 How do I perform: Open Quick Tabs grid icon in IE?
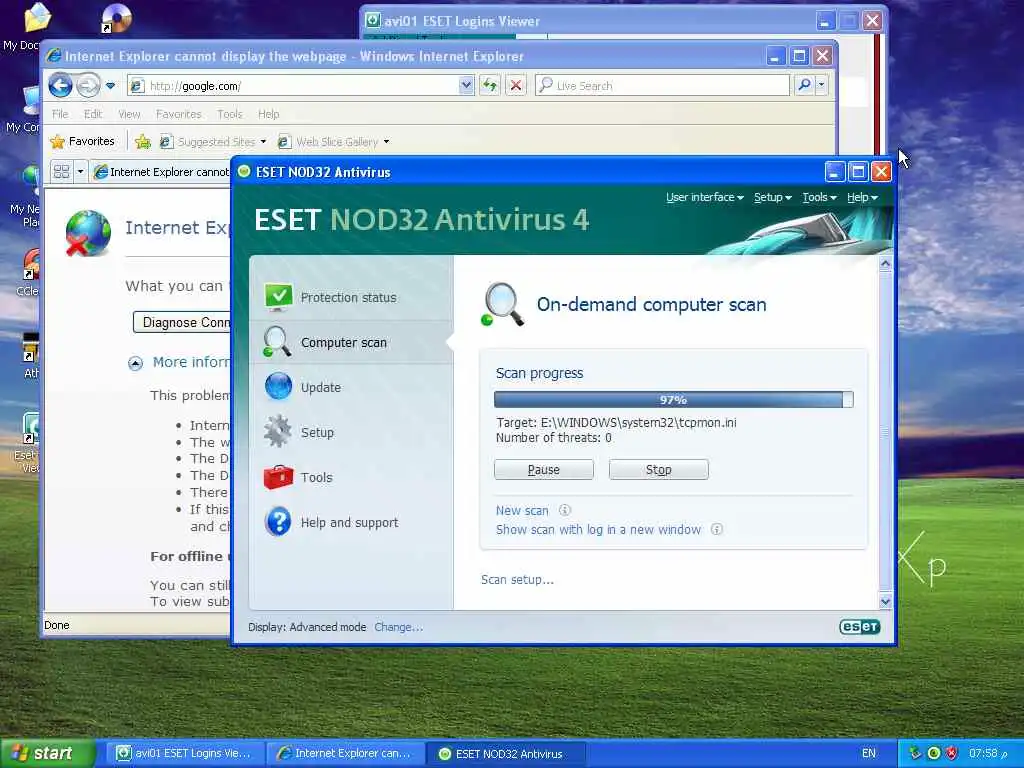click(x=61, y=172)
